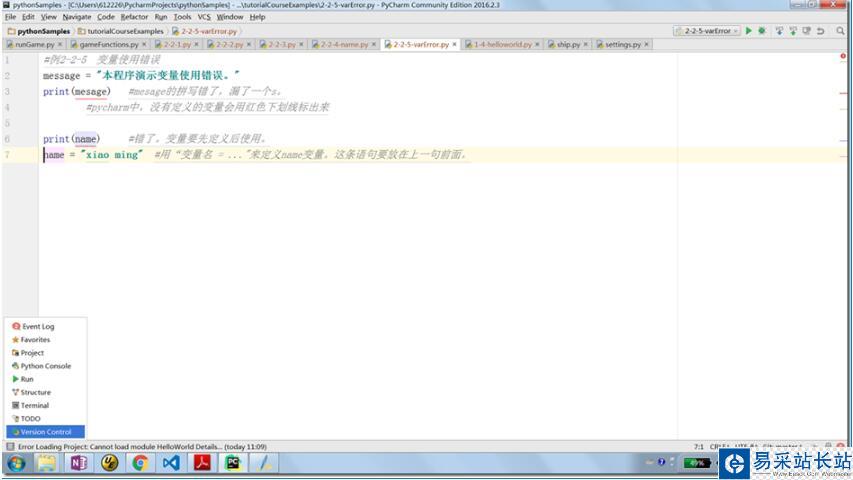Open TODO tool window

coord(45,419)
